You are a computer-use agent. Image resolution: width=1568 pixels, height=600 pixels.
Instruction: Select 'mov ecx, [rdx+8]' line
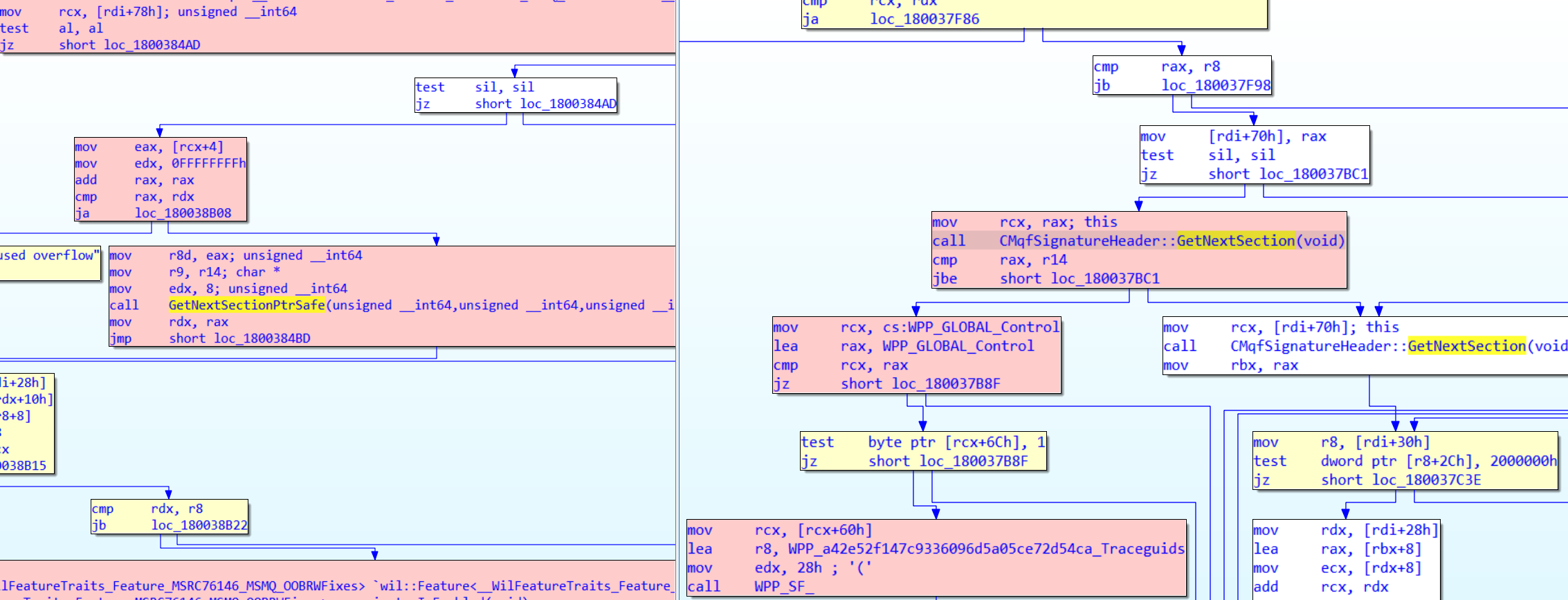[x=1337, y=567]
